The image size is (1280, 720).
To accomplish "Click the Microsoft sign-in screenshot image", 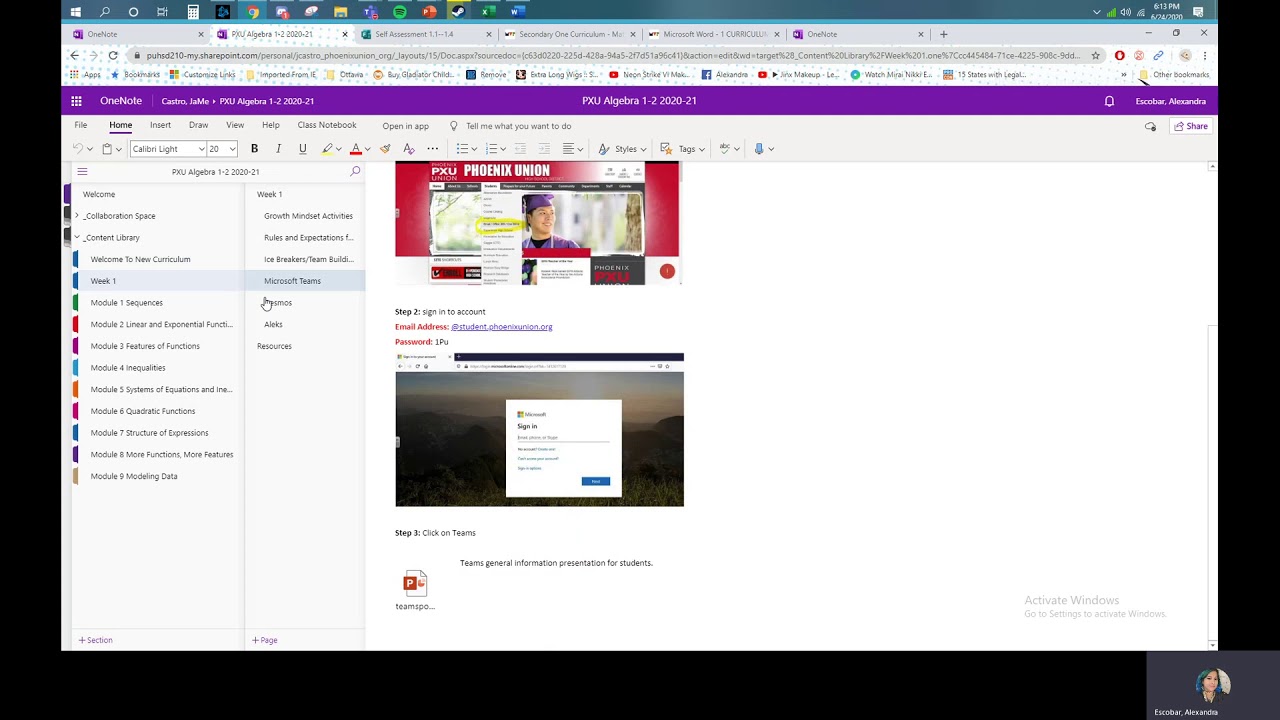I will pos(539,430).
